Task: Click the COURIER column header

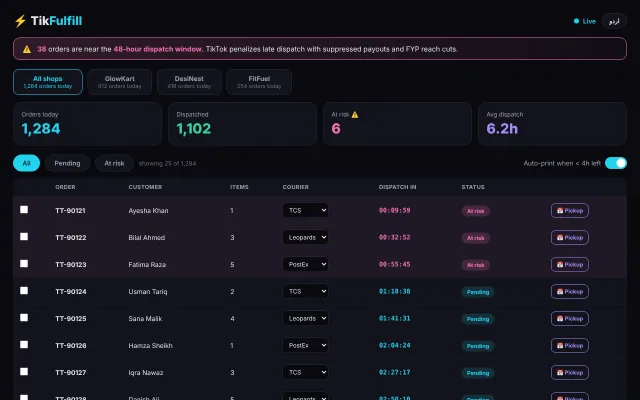Action: [x=296, y=187]
